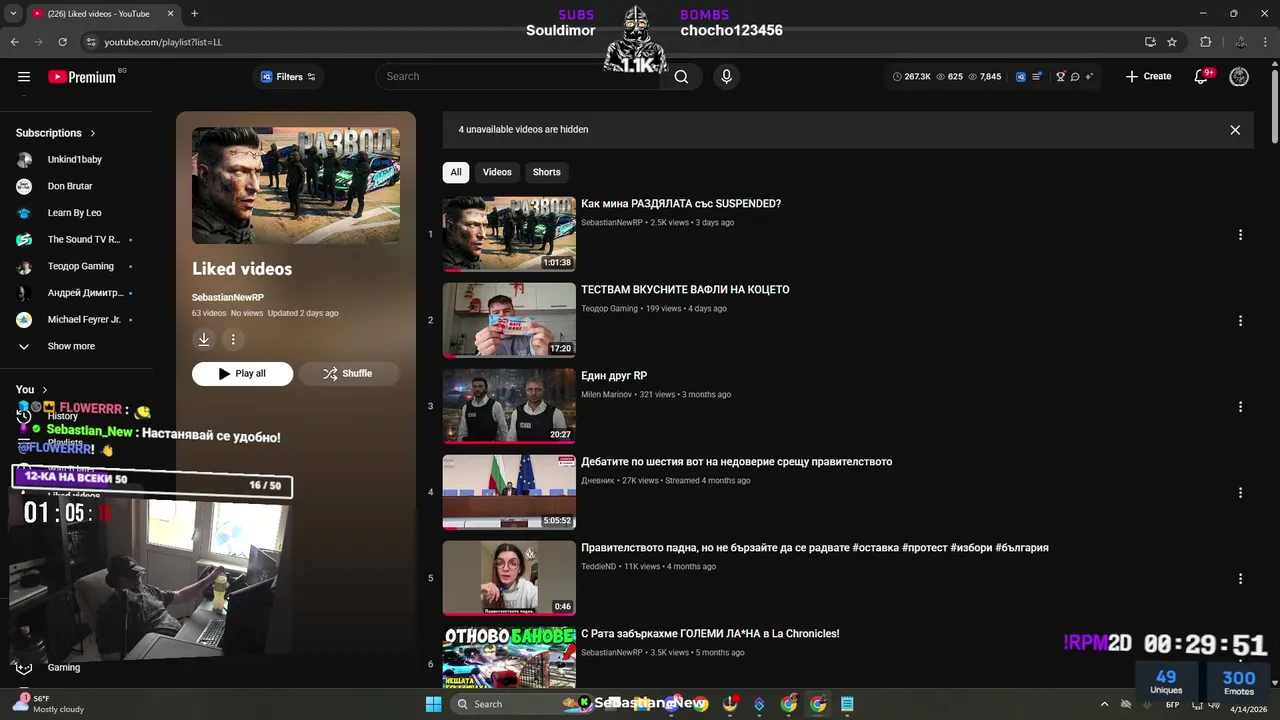Screen dimensions: 1280x720
Task: Dismiss the unavailable videos hidden notice
Action: [x=1235, y=130]
